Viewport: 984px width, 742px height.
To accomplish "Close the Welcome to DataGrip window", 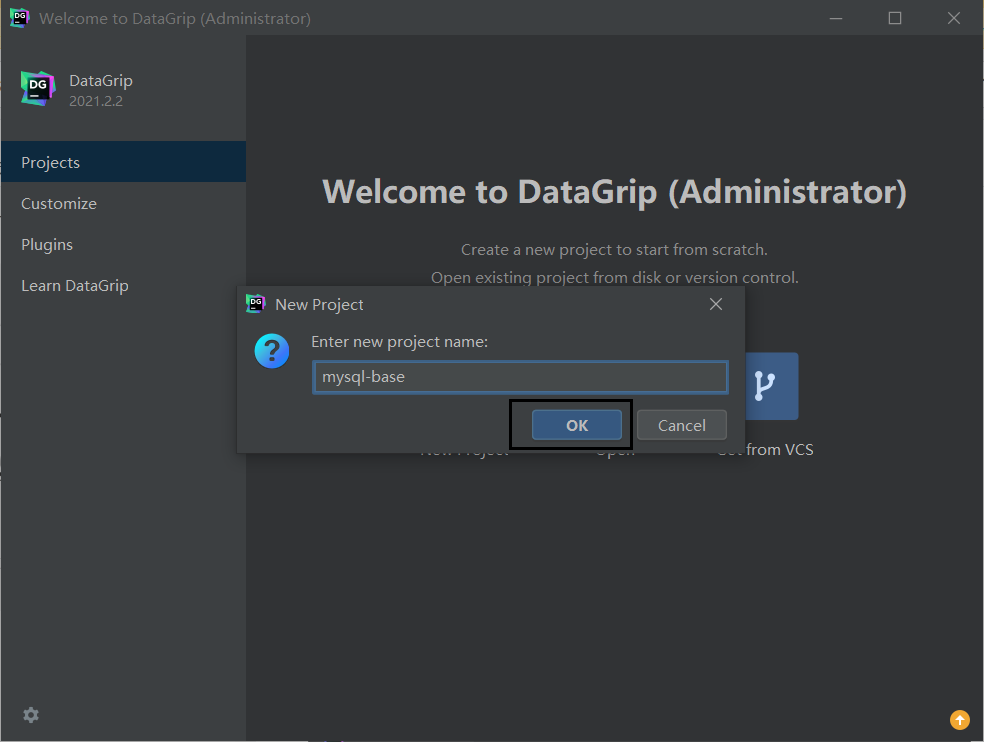I will (x=954, y=18).
